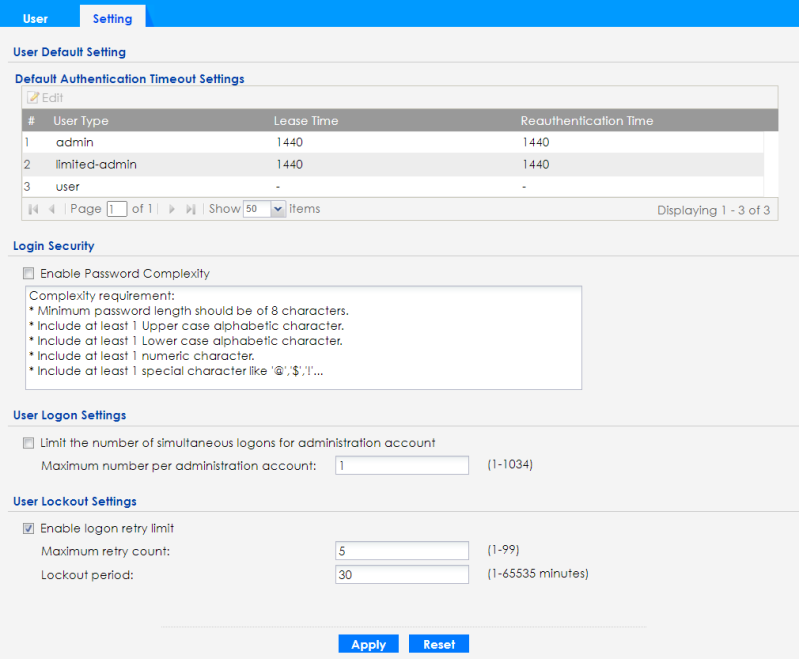Focus the Maximum retry count field

click(402, 551)
